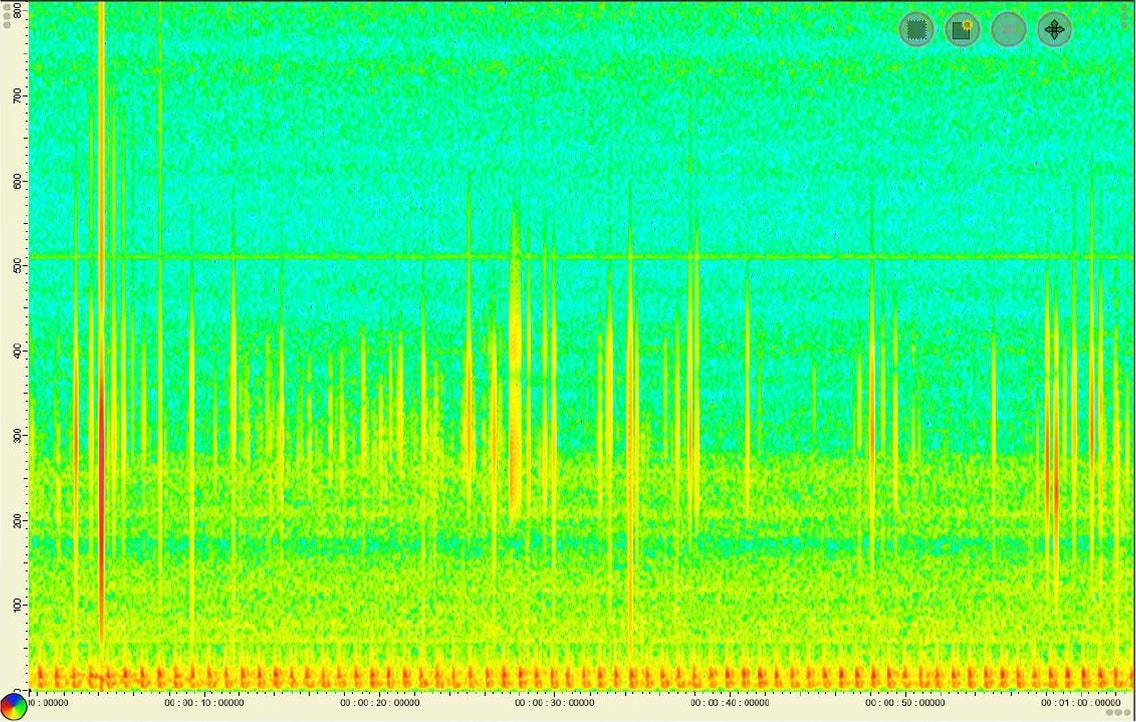
Task: Click the 500 mark on frequency axis
Action: (x=17, y=266)
